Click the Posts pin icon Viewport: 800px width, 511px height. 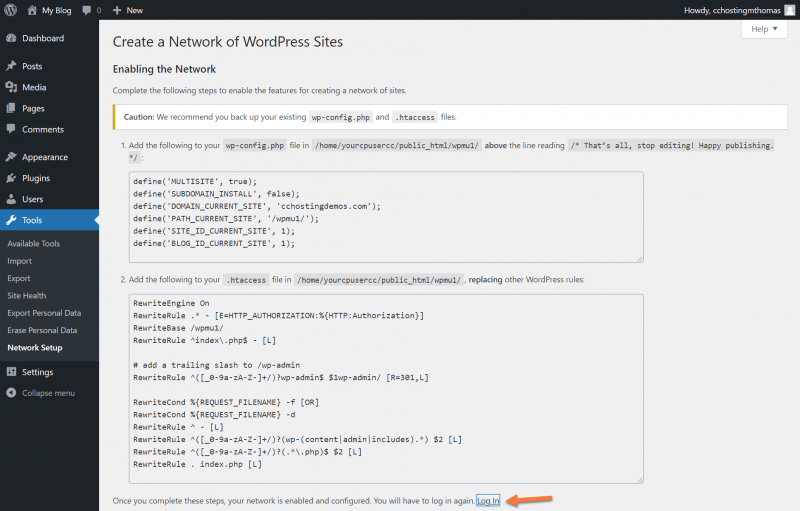click(11, 66)
